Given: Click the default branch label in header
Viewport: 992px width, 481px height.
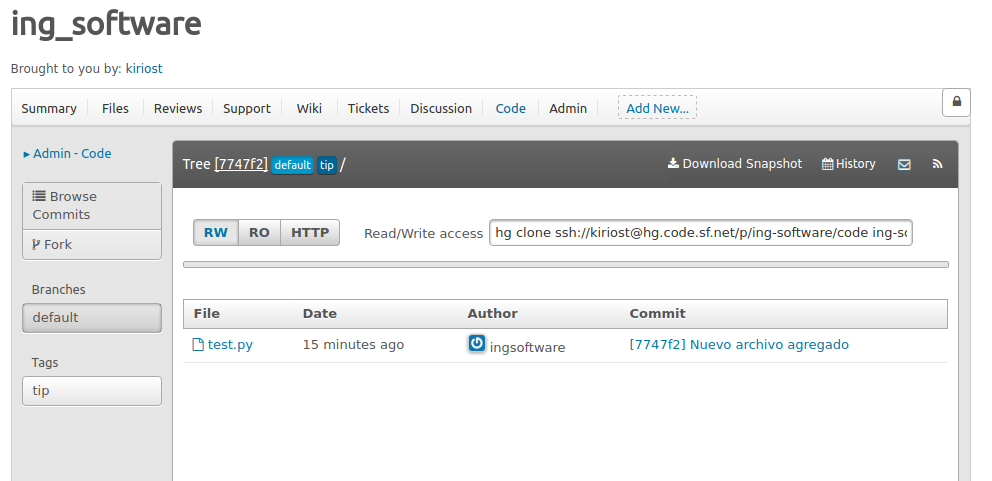Looking at the screenshot, I should pyautogui.click(x=292, y=165).
